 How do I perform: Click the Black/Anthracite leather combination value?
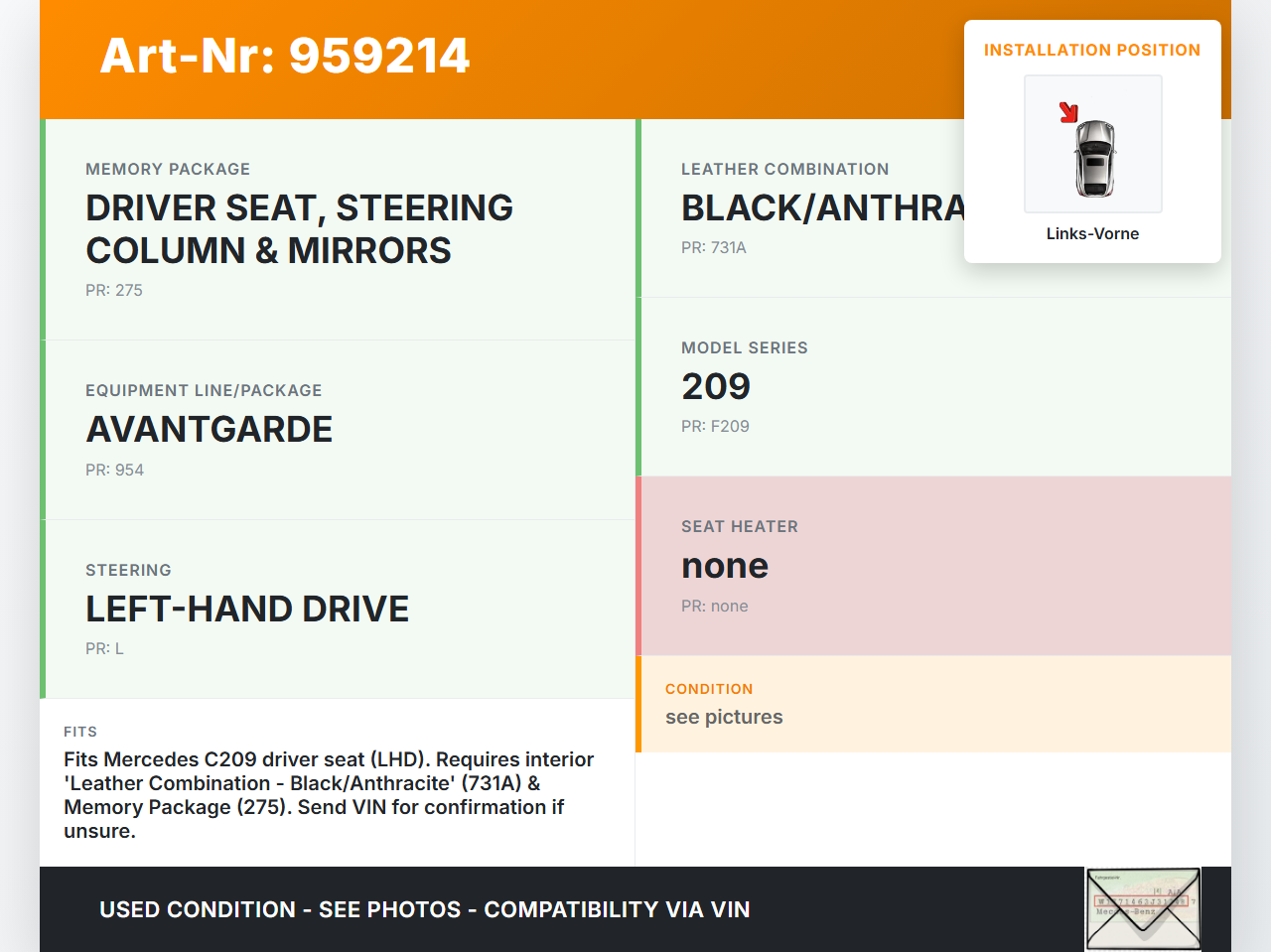coord(822,208)
